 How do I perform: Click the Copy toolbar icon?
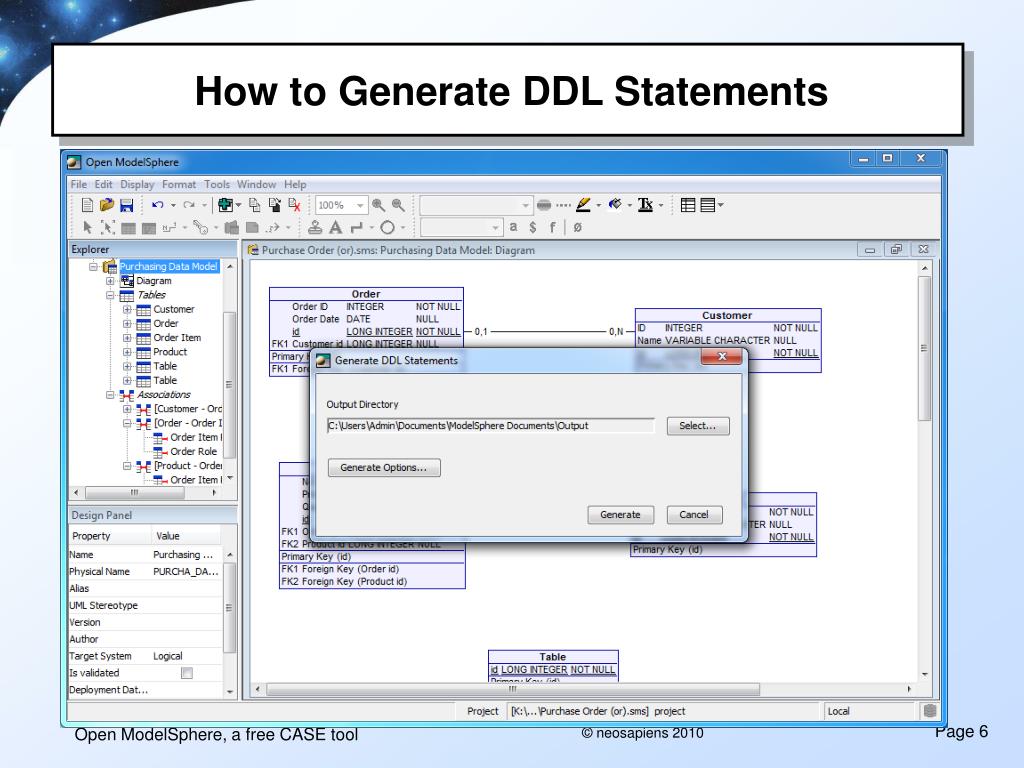point(255,205)
